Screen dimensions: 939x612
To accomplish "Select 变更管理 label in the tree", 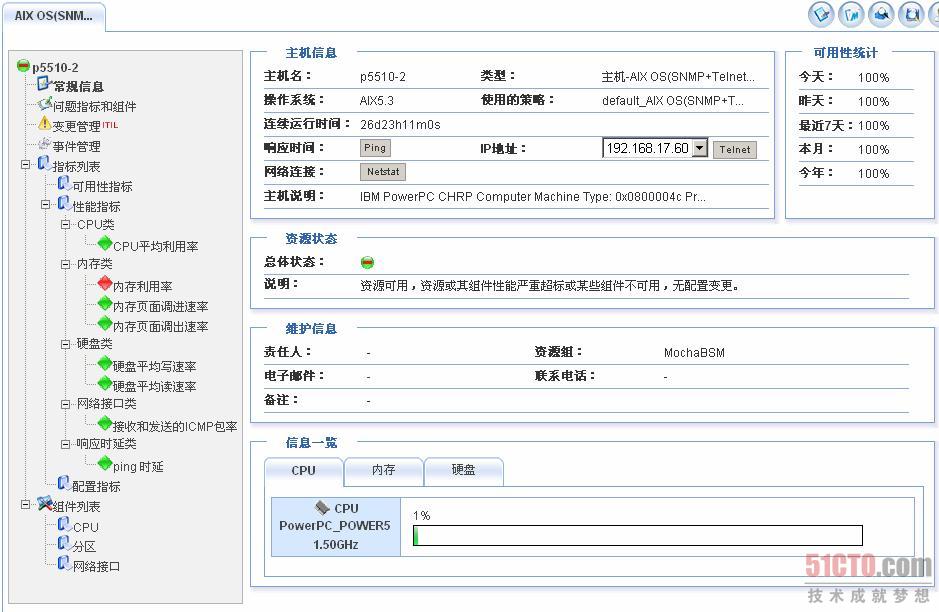I will click(77, 126).
